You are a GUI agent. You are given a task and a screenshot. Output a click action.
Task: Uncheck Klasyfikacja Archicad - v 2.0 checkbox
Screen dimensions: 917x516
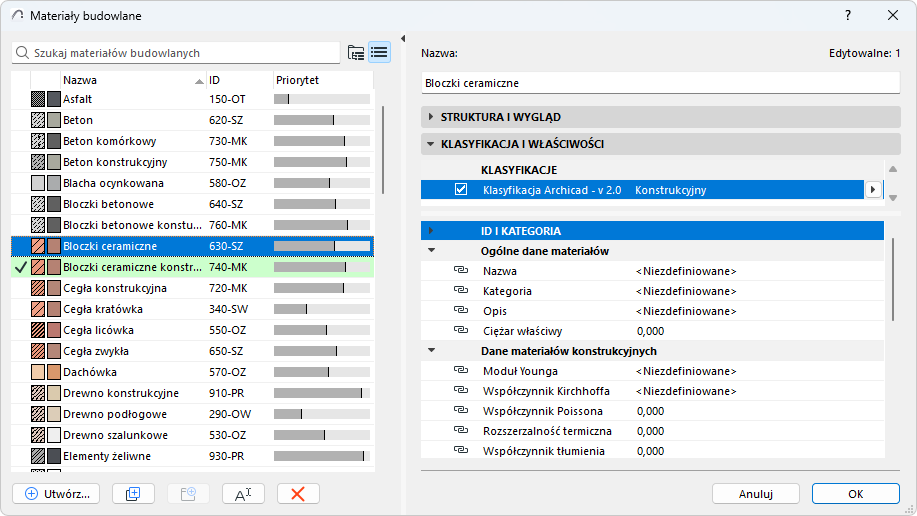461,189
